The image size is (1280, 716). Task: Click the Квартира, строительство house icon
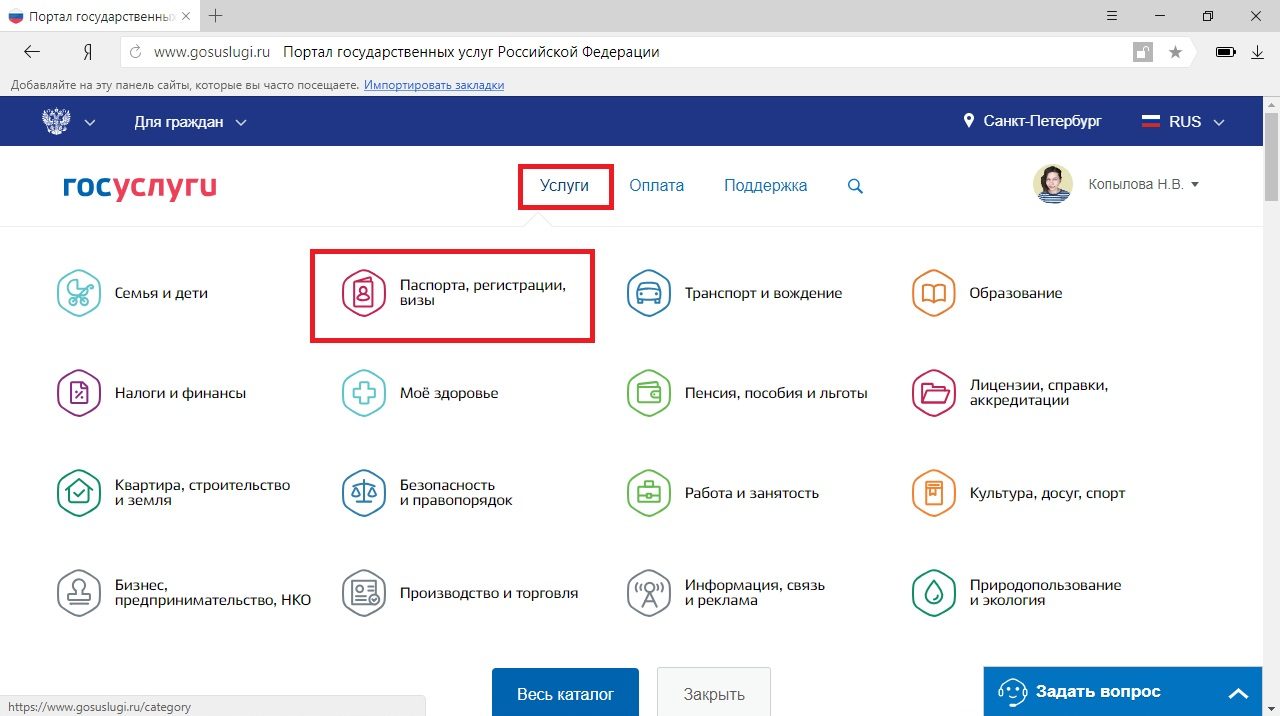pyautogui.click(x=79, y=493)
